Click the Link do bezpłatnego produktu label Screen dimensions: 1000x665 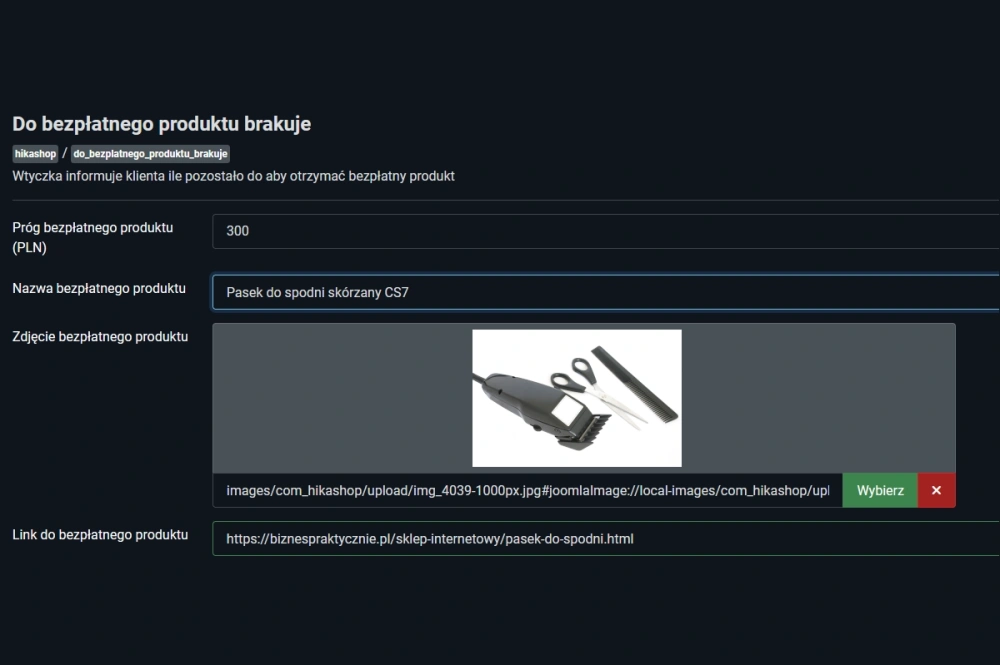(100, 535)
